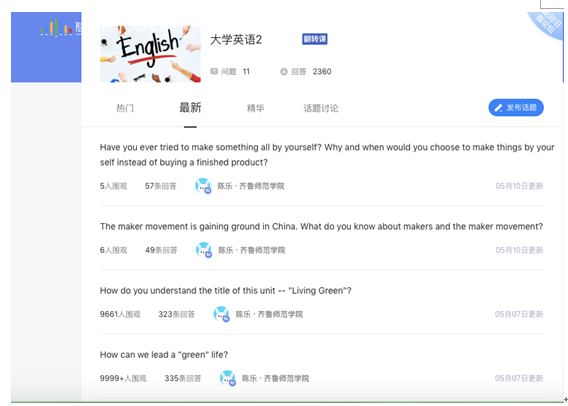The image size is (568, 406).
Task: Switch to the 话题讨论 tab
Action: 321,108
